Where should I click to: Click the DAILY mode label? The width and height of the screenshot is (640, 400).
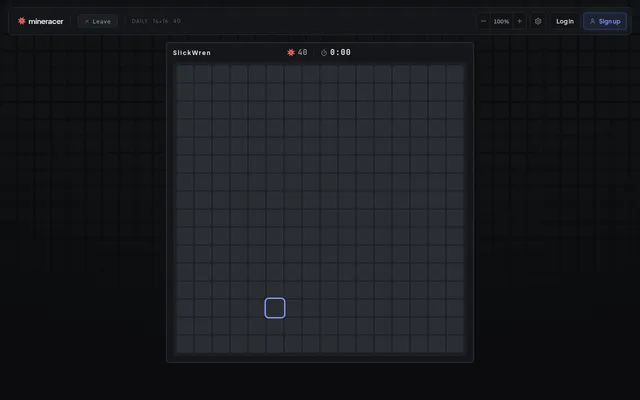click(140, 21)
